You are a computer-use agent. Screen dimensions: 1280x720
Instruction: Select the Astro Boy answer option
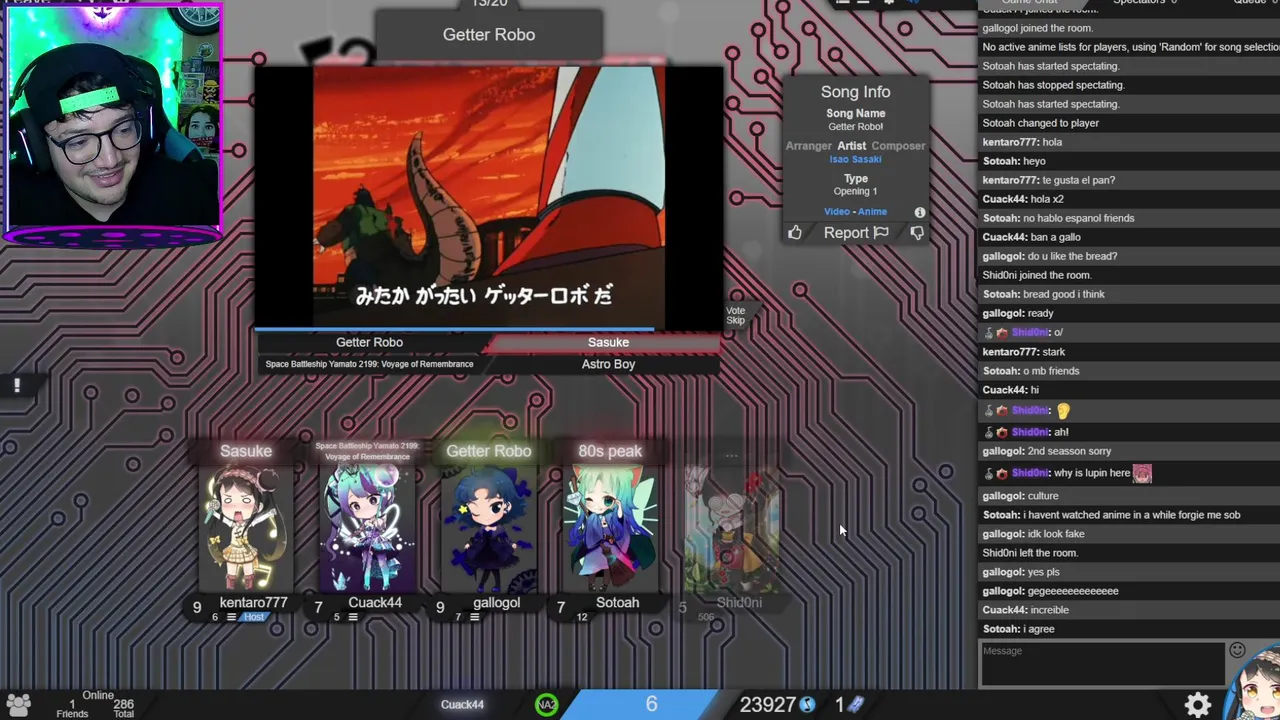608,364
